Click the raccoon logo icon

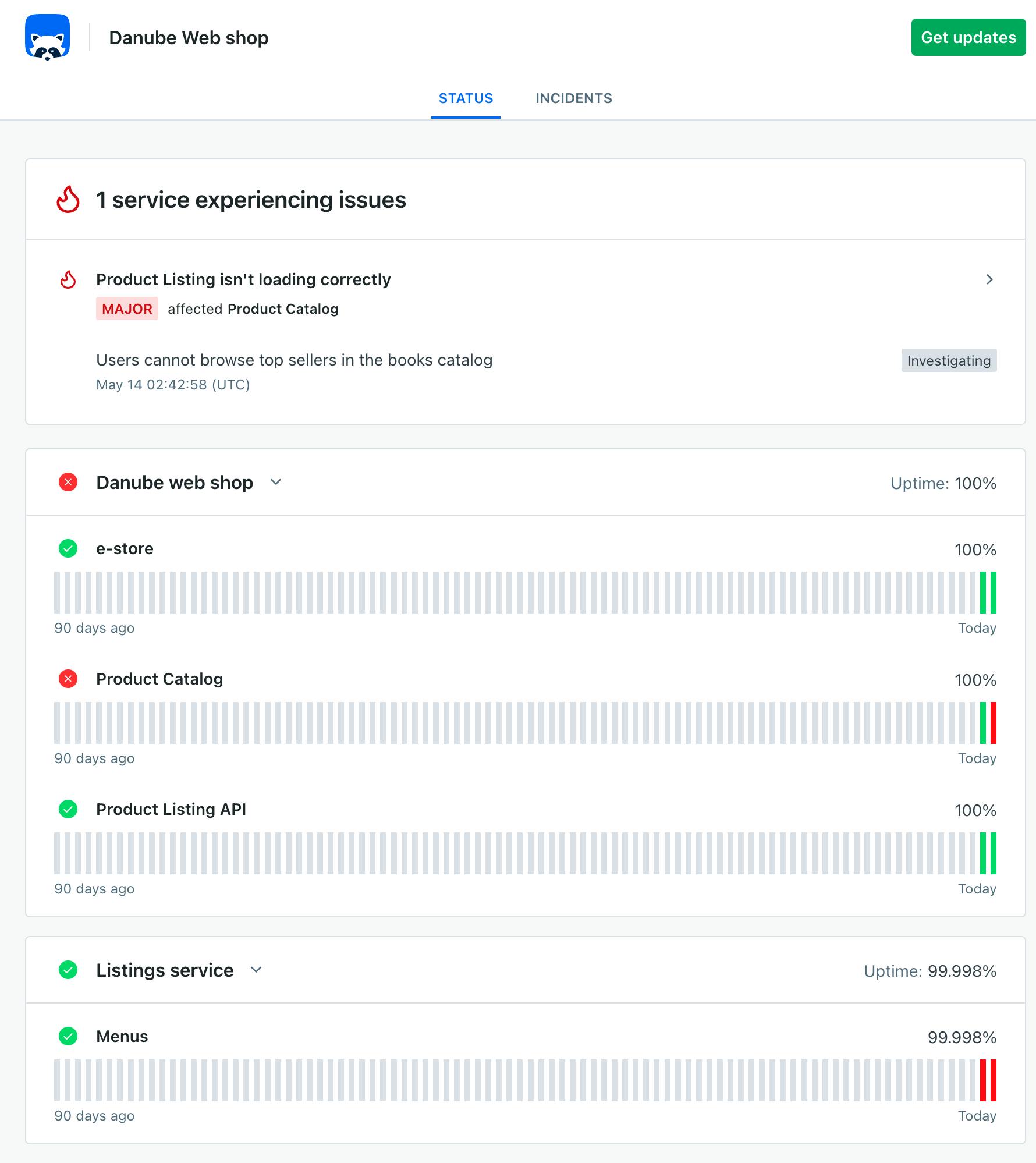tap(48, 37)
